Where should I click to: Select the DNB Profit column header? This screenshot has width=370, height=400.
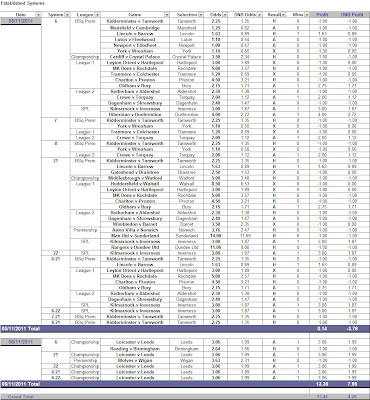click(352, 15)
